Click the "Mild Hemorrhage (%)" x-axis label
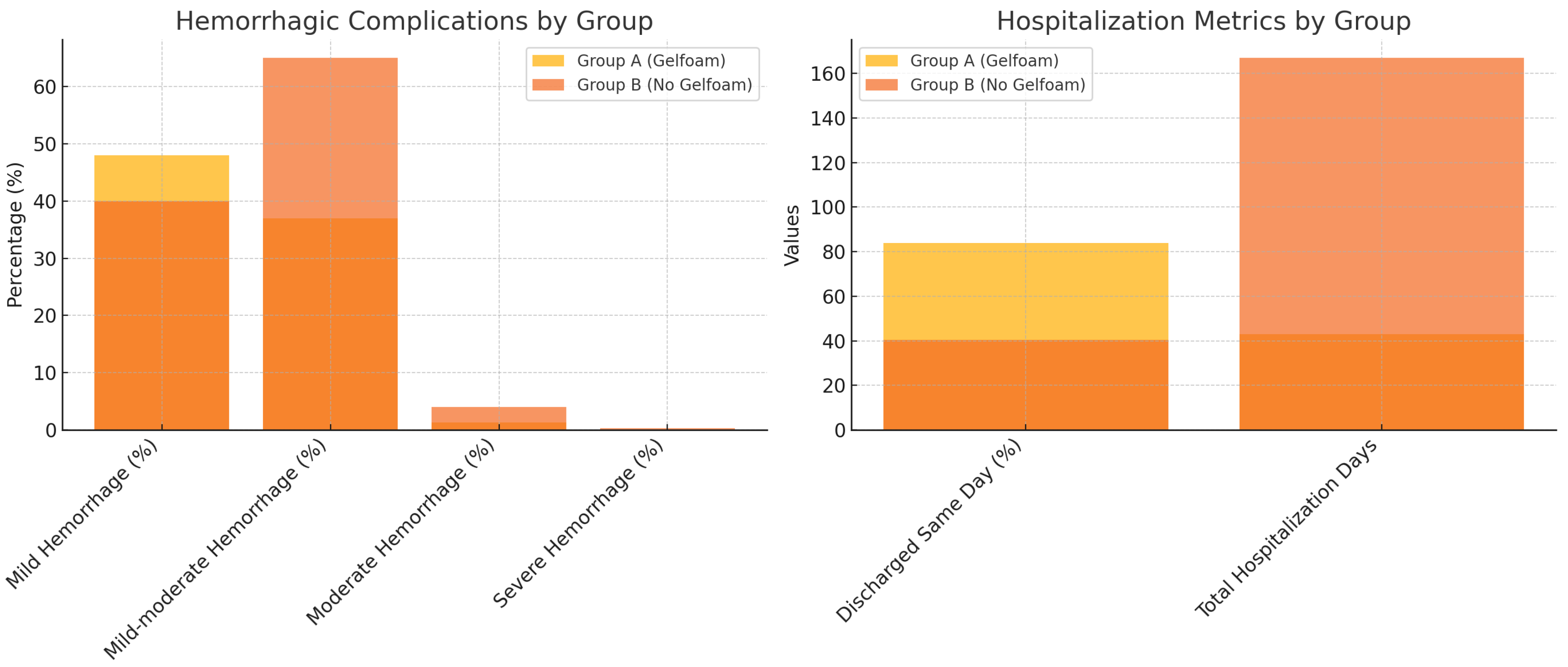The image size is (1568, 667). 82,514
